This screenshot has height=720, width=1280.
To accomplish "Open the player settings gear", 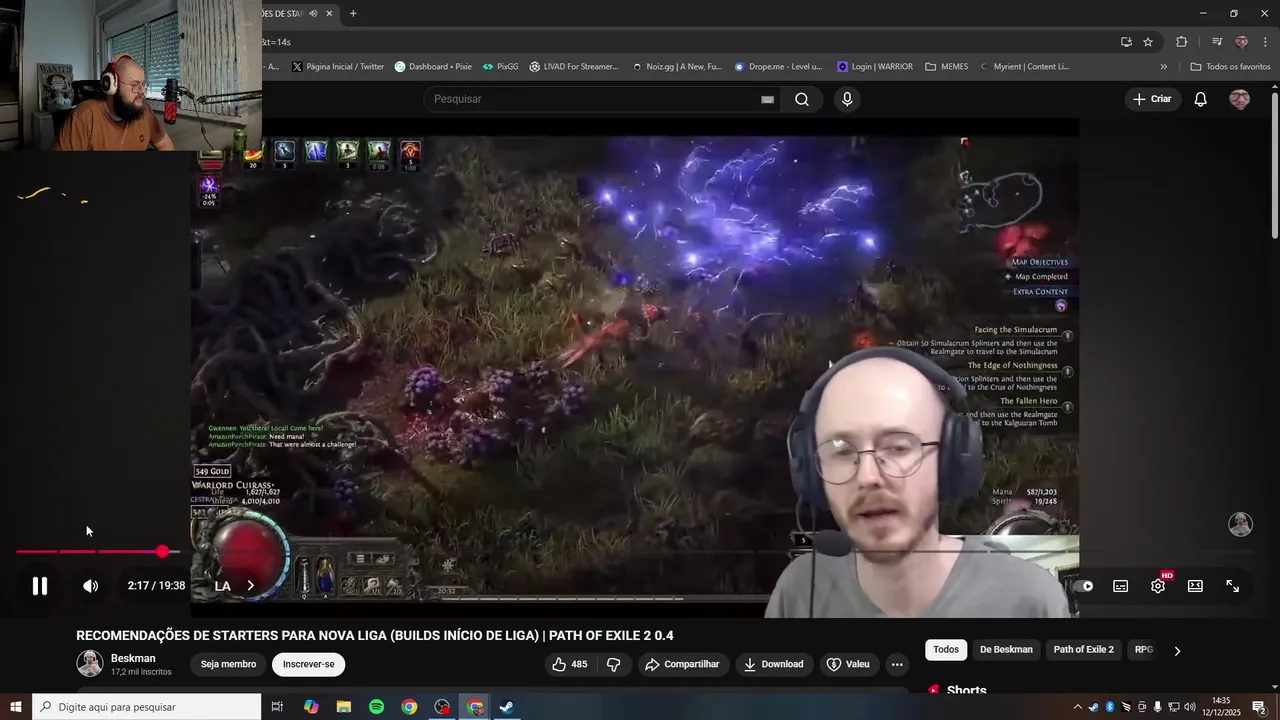I will [1158, 586].
